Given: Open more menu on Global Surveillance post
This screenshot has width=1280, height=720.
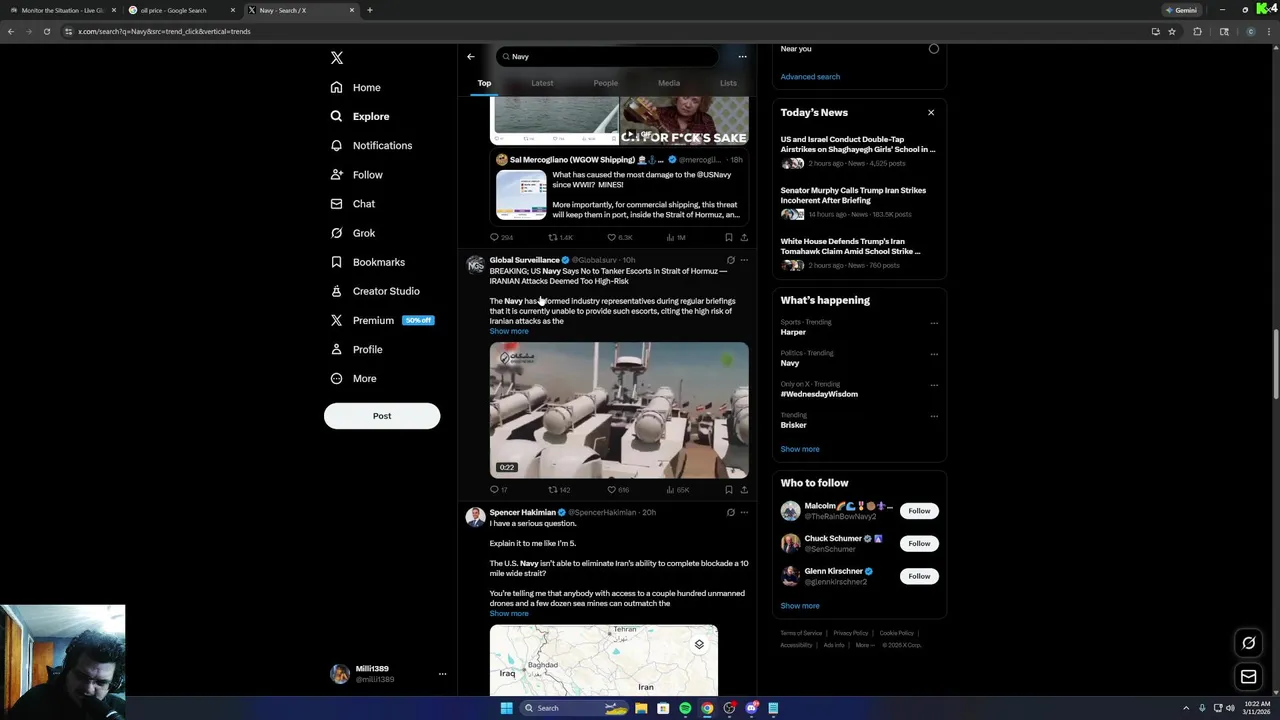Looking at the screenshot, I should 744,260.
